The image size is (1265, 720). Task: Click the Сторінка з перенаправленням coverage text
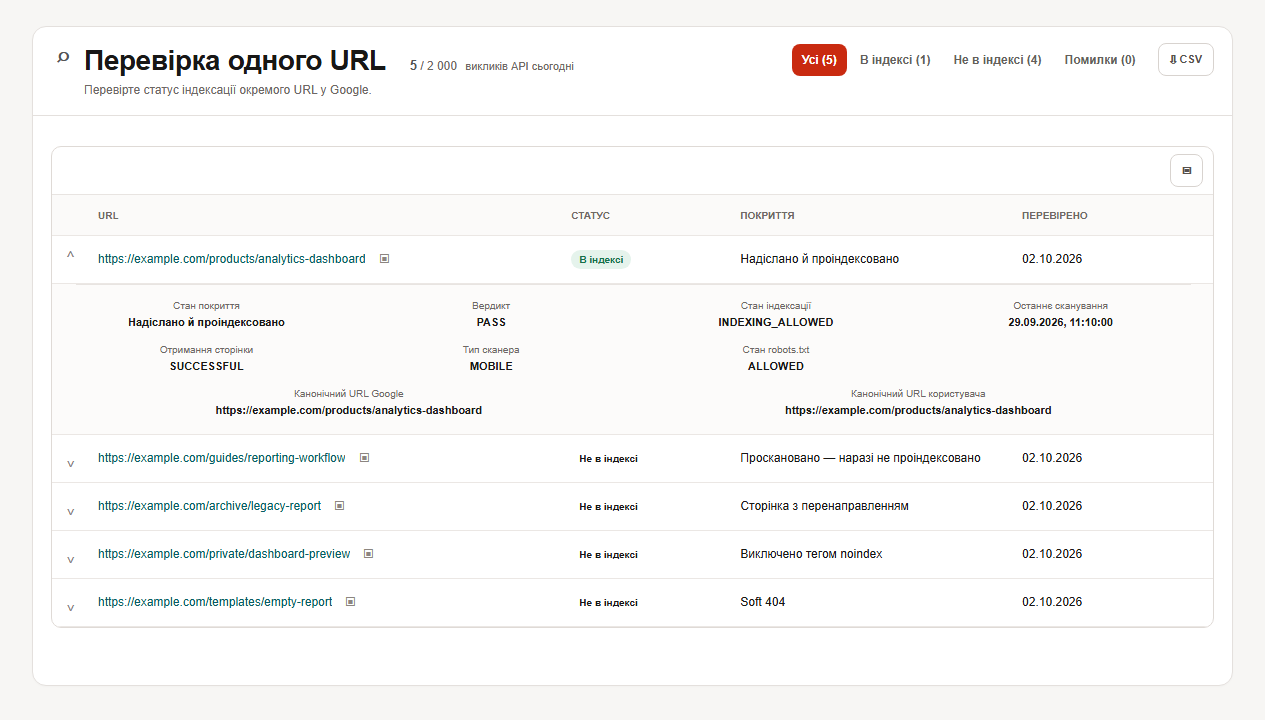click(824, 506)
